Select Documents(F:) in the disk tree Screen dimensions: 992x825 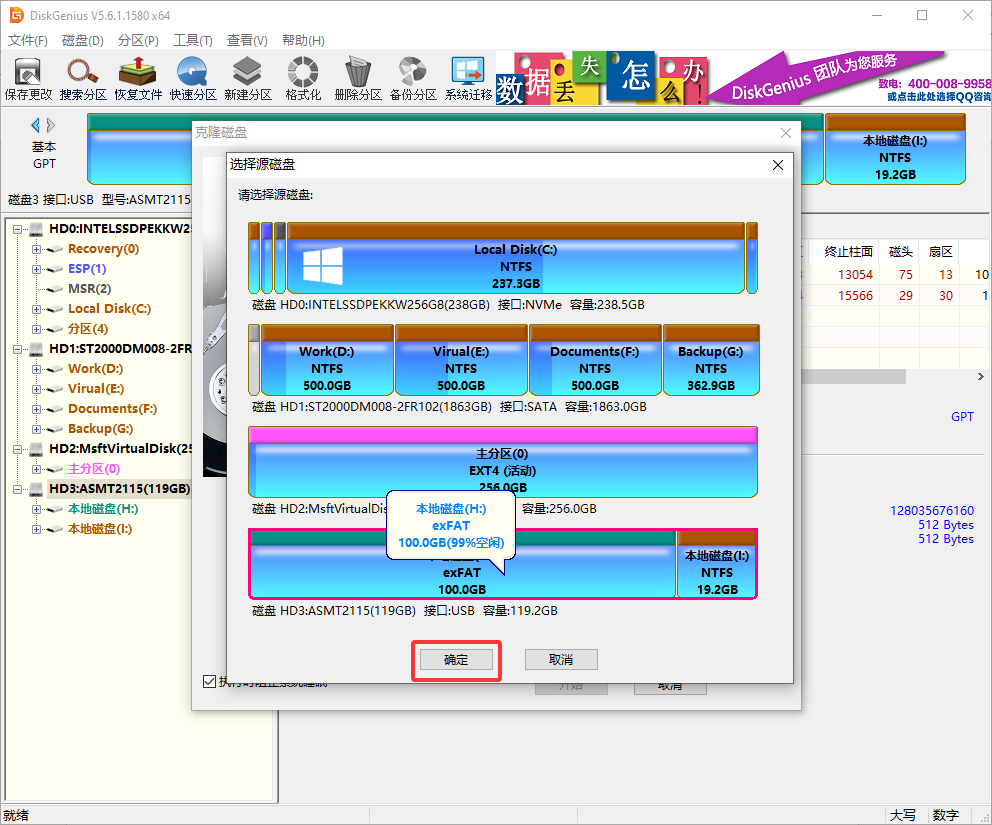pos(112,409)
